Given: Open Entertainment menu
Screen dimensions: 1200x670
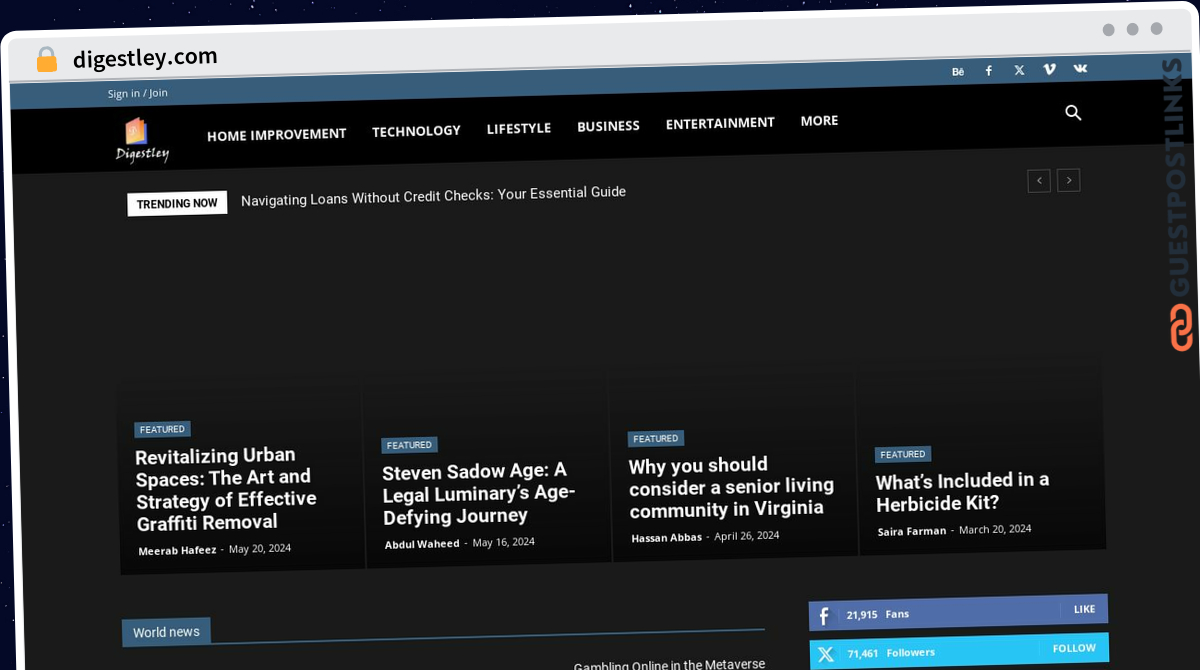Looking at the screenshot, I should [x=720, y=123].
